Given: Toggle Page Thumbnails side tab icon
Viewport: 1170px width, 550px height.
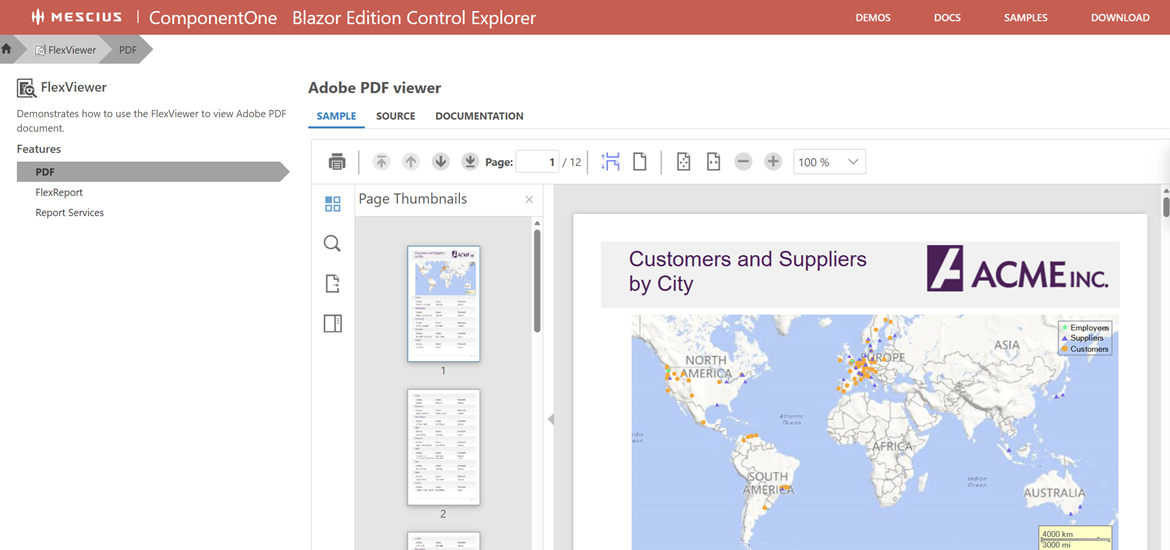Looking at the screenshot, I should pos(333,204).
